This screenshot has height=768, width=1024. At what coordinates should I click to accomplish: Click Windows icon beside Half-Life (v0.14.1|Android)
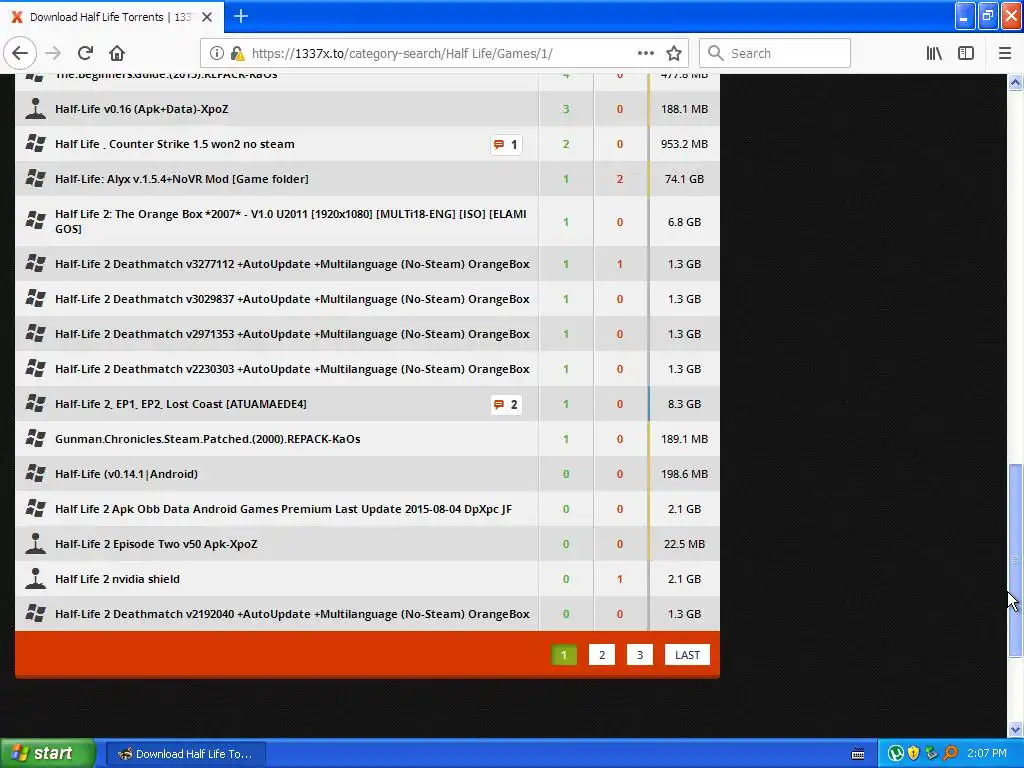coord(35,473)
